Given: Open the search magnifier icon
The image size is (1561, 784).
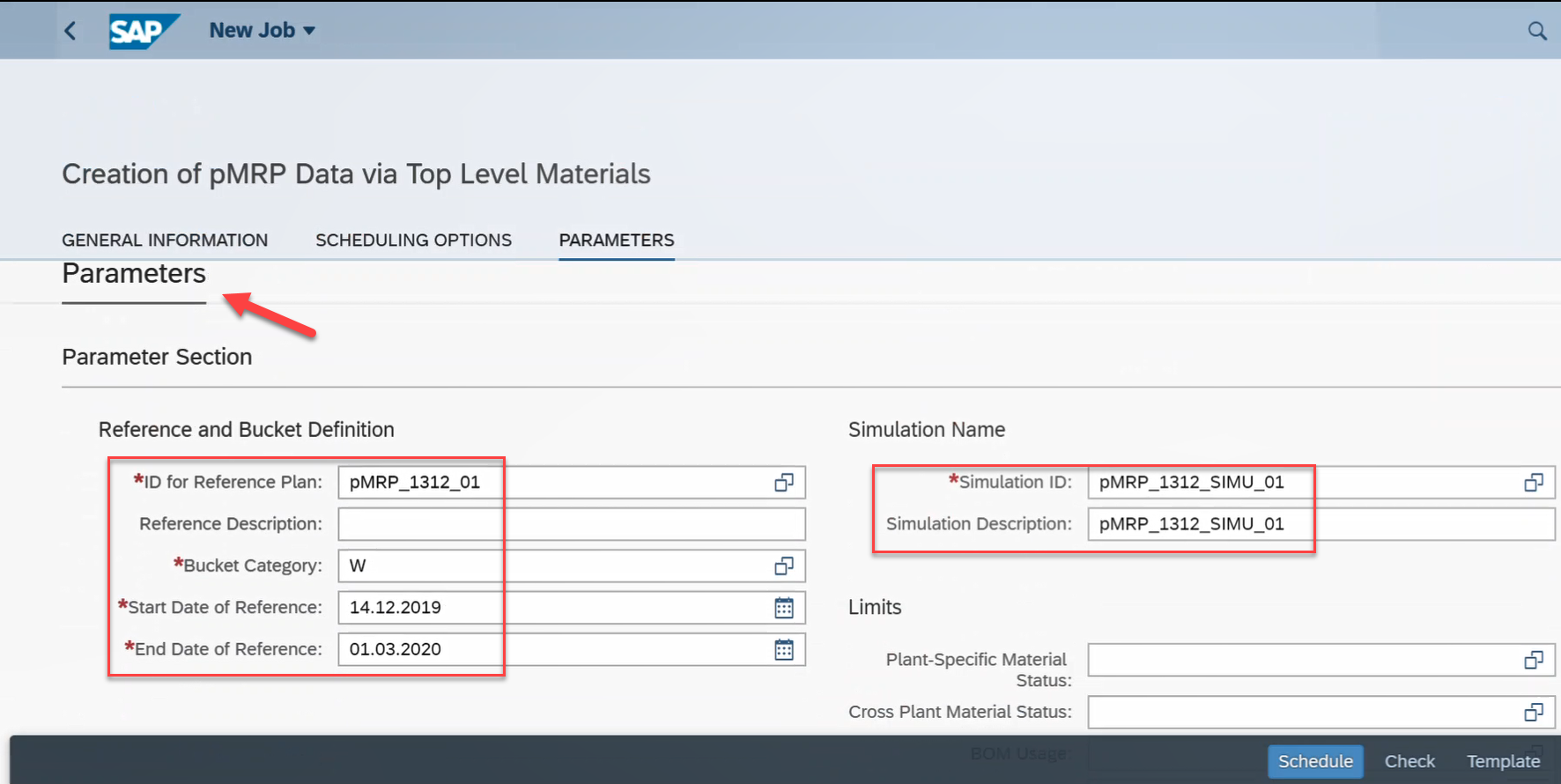Looking at the screenshot, I should pyautogui.click(x=1537, y=31).
